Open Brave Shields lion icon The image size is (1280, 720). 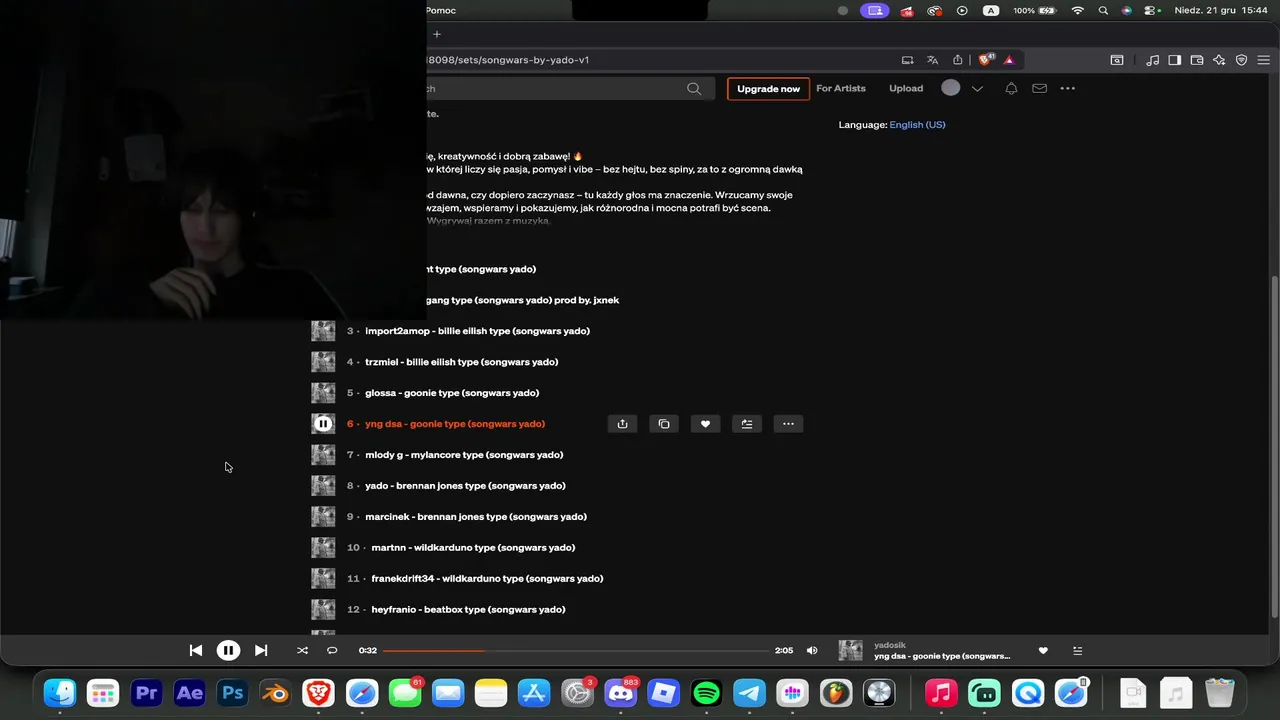click(986, 60)
